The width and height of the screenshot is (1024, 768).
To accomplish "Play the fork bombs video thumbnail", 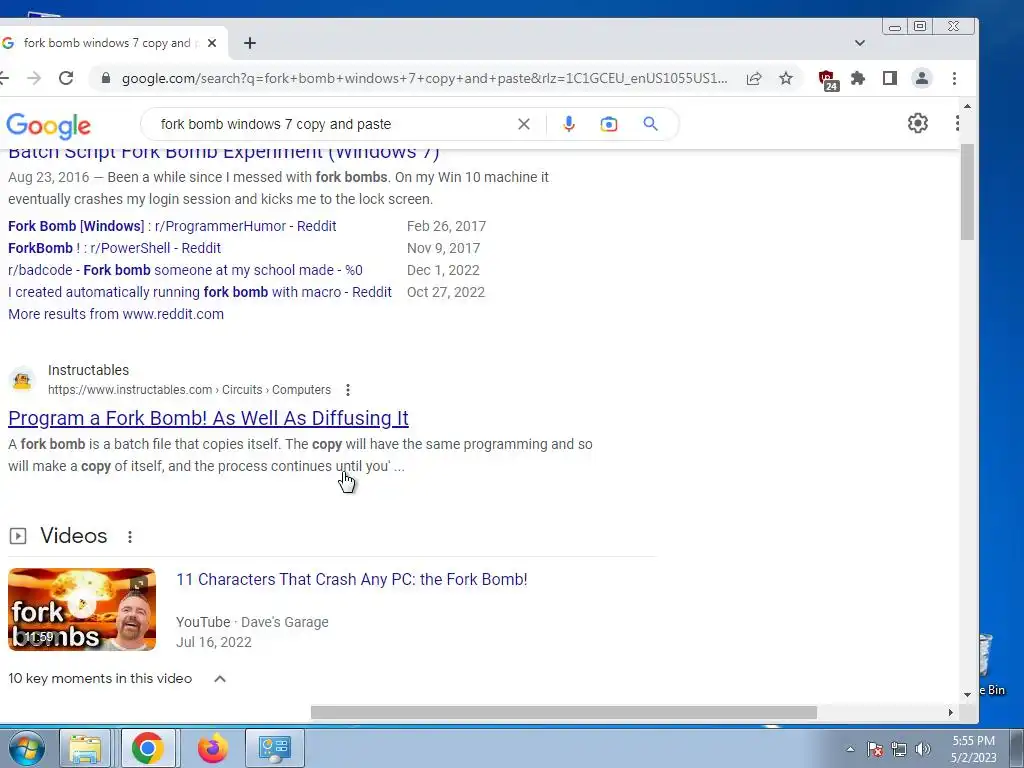I will point(82,609).
